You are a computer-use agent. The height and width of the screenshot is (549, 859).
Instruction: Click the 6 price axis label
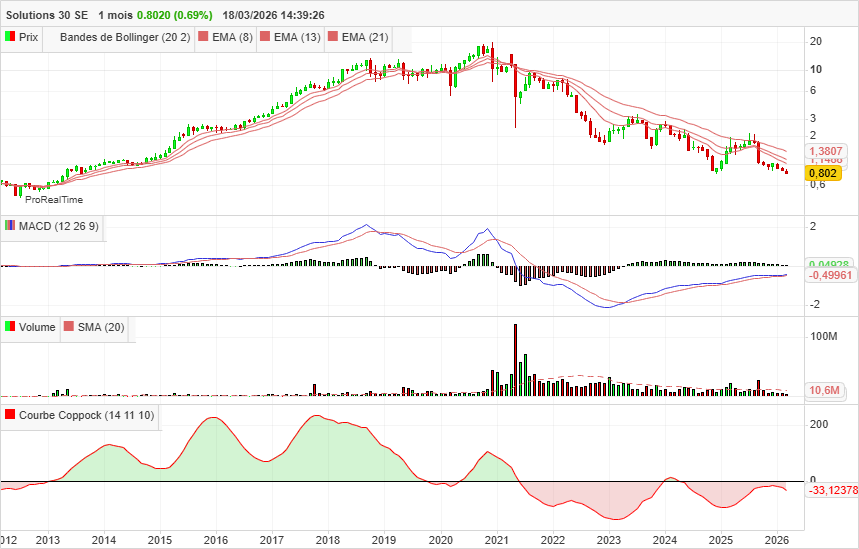coord(813,90)
